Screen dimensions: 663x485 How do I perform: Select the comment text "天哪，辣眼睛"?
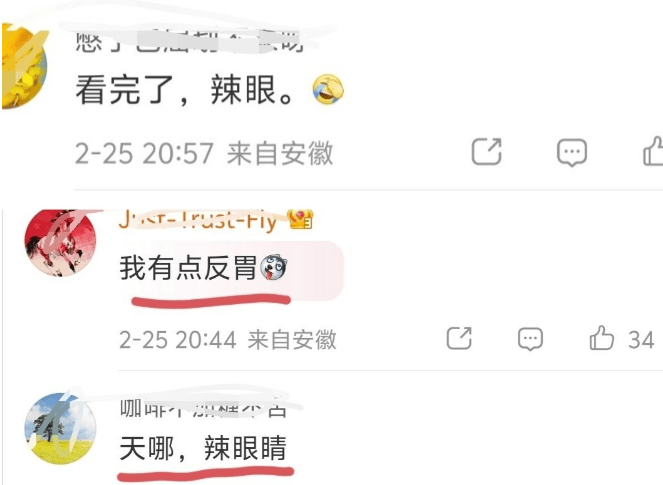203,448
